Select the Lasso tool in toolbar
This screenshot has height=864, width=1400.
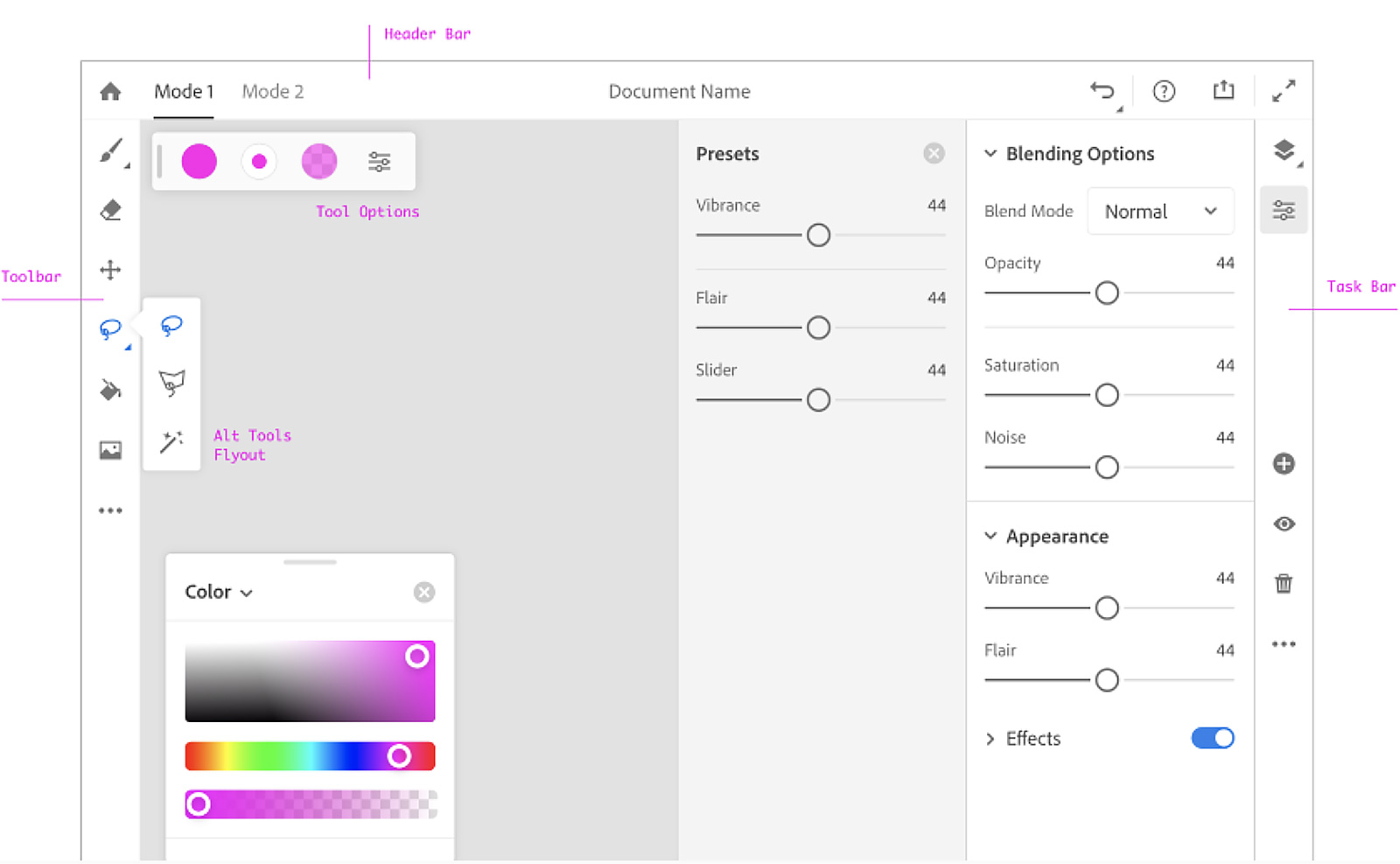tap(110, 329)
